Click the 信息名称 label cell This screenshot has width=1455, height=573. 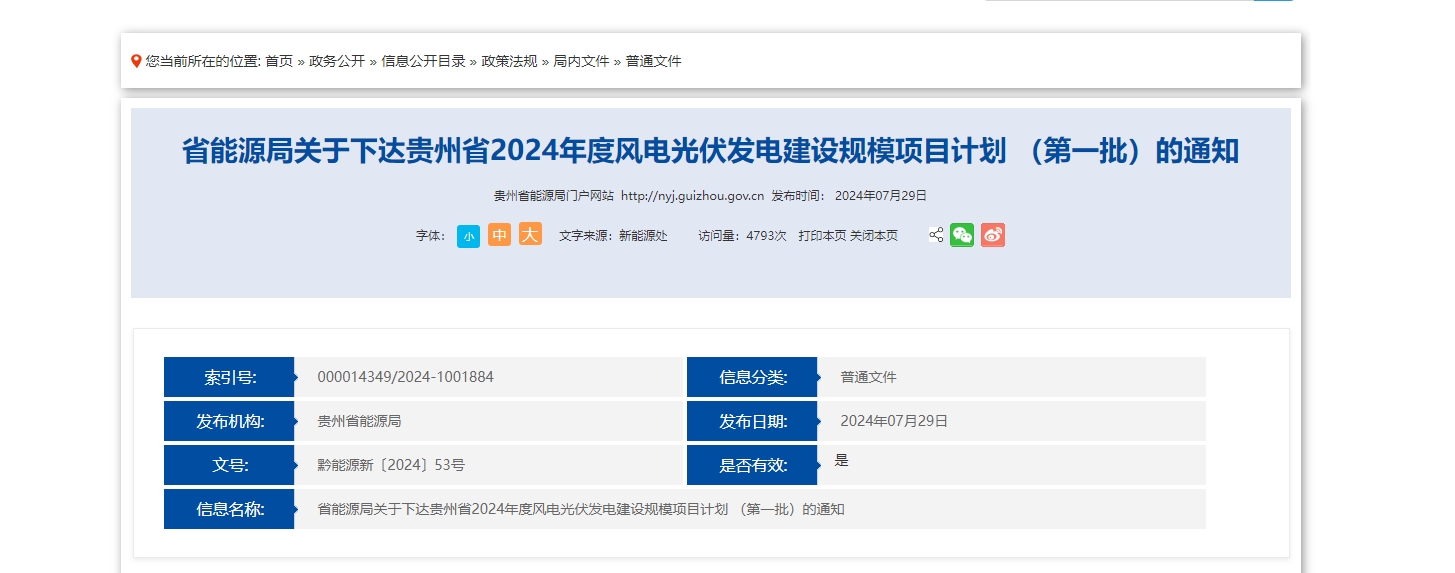229,509
